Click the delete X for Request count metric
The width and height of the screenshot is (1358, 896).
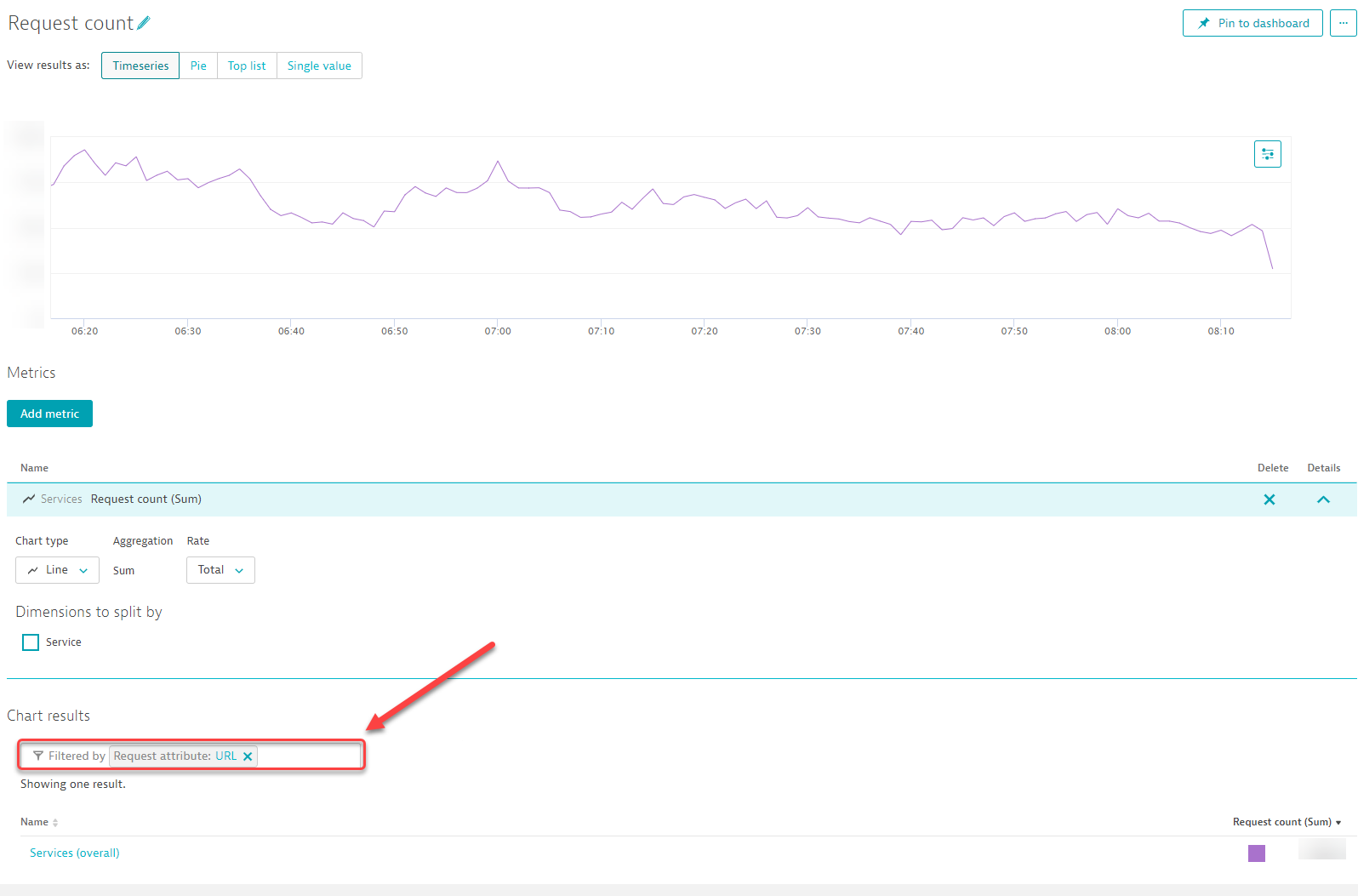[1269, 499]
